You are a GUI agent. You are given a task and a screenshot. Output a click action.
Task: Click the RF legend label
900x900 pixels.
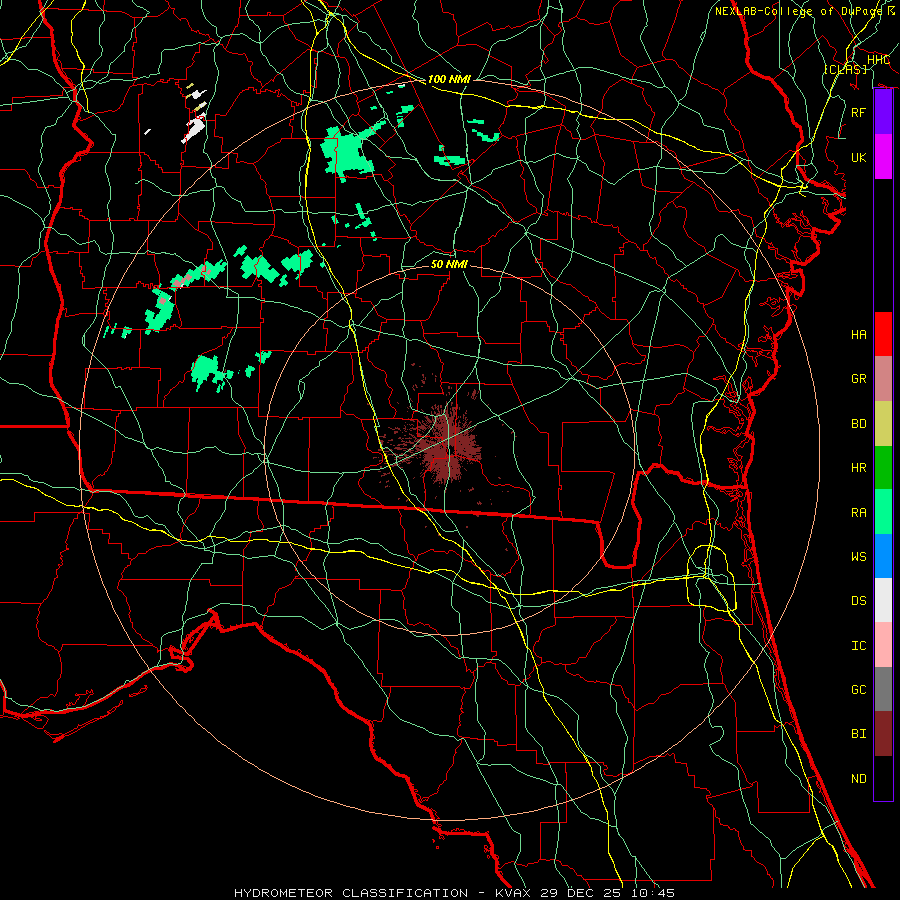click(859, 112)
